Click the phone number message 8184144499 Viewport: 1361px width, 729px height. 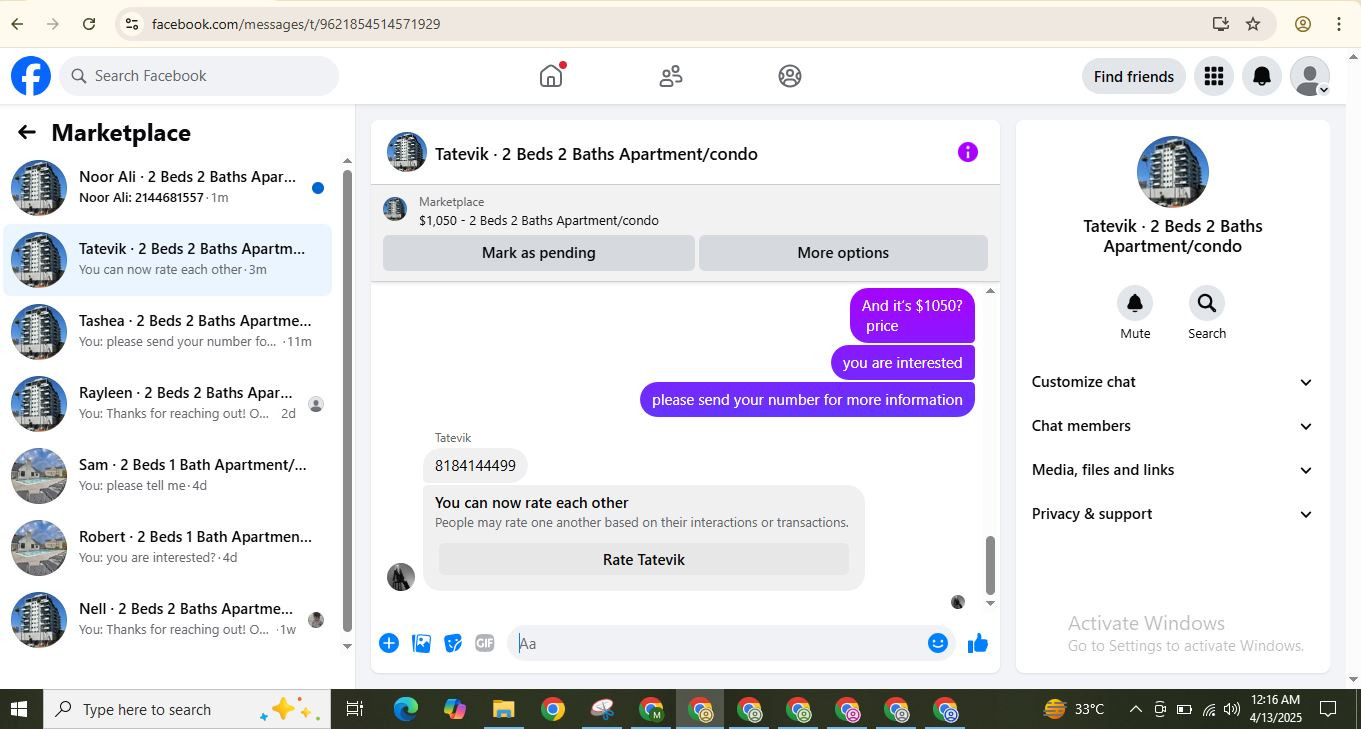coord(476,466)
